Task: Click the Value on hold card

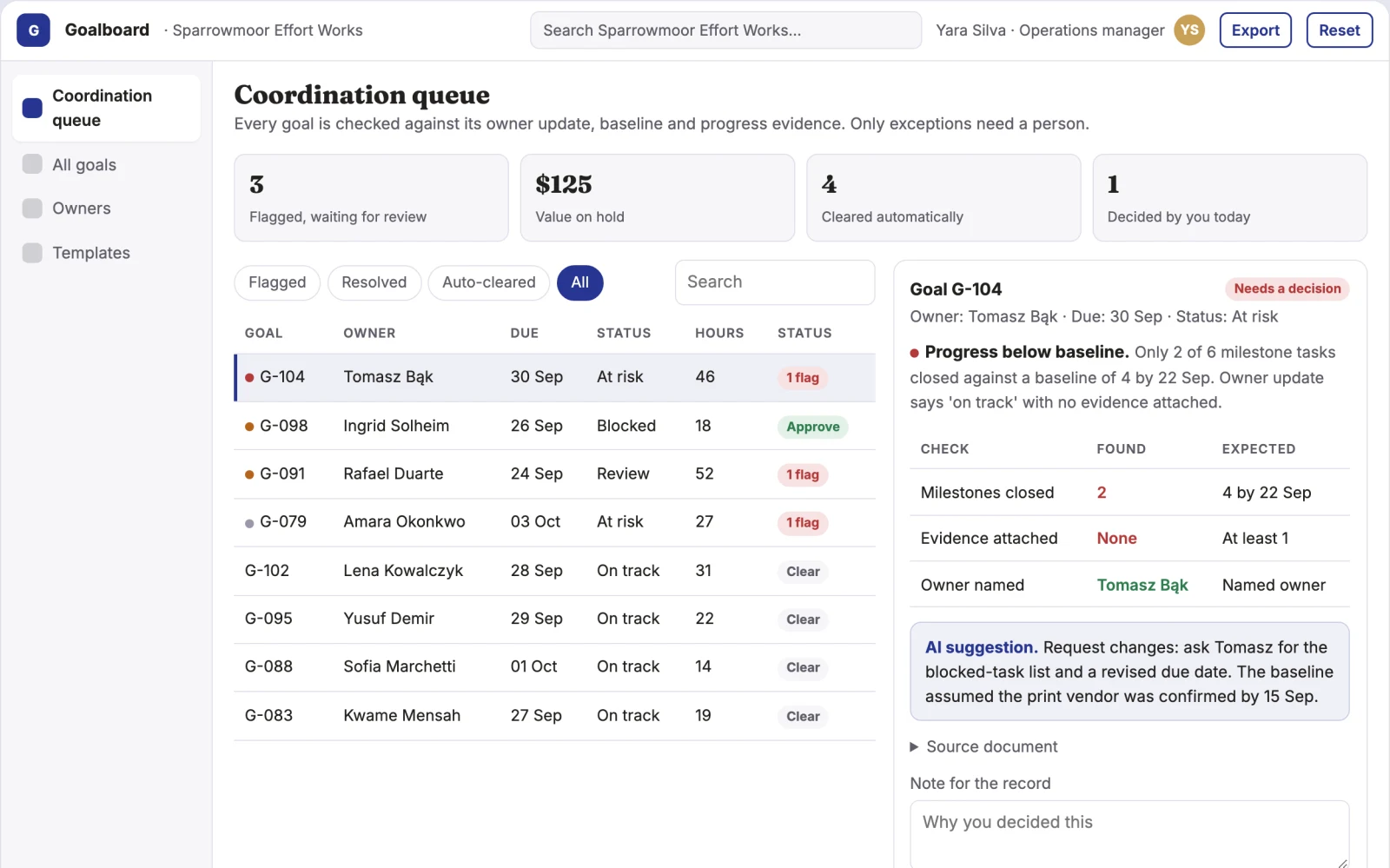Action: click(657, 198)
